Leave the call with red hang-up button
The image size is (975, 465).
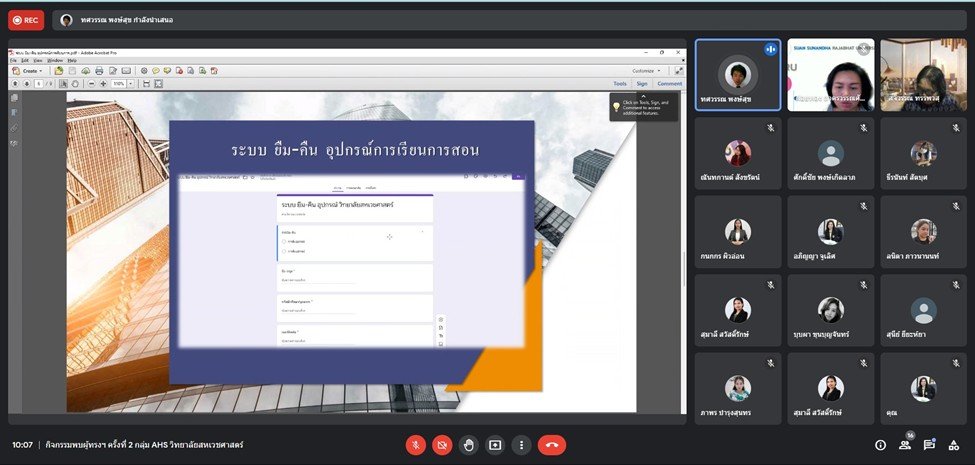551,445
